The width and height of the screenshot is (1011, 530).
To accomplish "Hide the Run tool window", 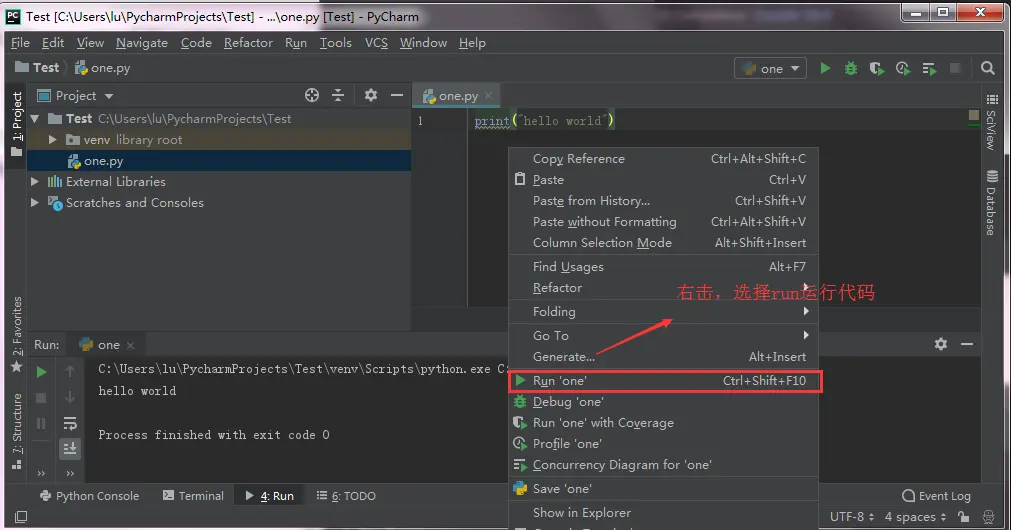I will 967,344.
